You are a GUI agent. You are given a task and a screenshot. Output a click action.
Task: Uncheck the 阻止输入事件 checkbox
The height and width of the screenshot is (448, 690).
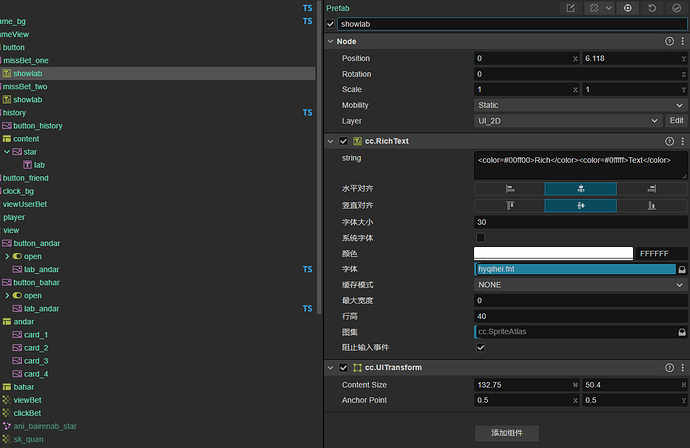coord(481,348)
